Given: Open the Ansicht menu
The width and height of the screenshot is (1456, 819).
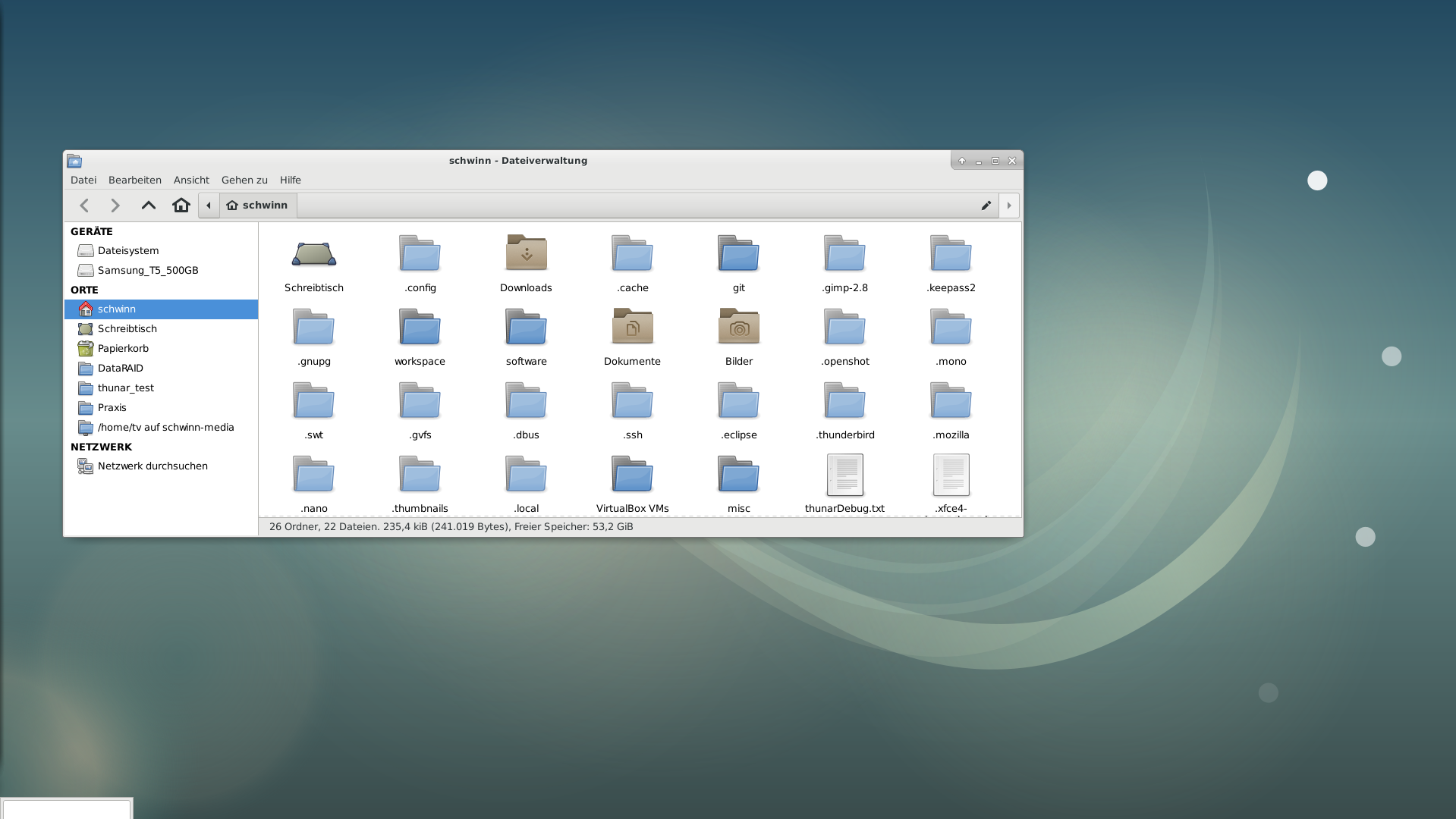Looking at the screenshot, I should point(191,180).
